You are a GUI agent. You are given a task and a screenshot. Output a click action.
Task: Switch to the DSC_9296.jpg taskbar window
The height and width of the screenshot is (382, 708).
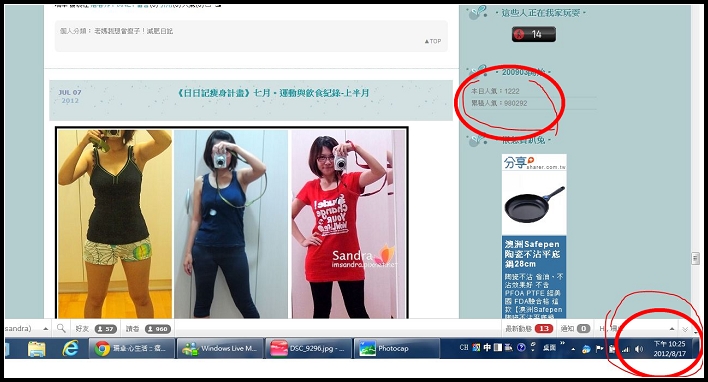308,349
